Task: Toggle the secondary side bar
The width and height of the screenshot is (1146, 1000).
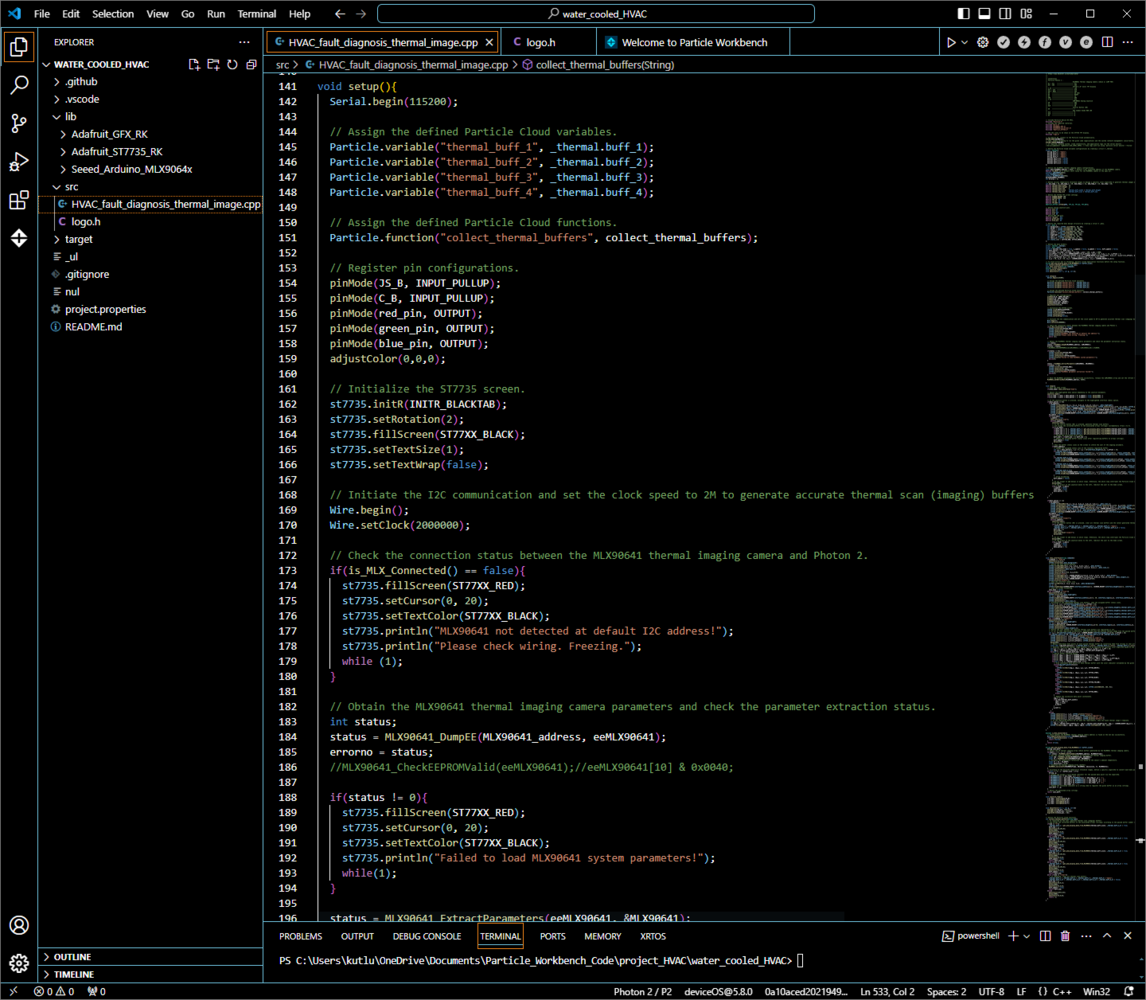Action: 1005,14
